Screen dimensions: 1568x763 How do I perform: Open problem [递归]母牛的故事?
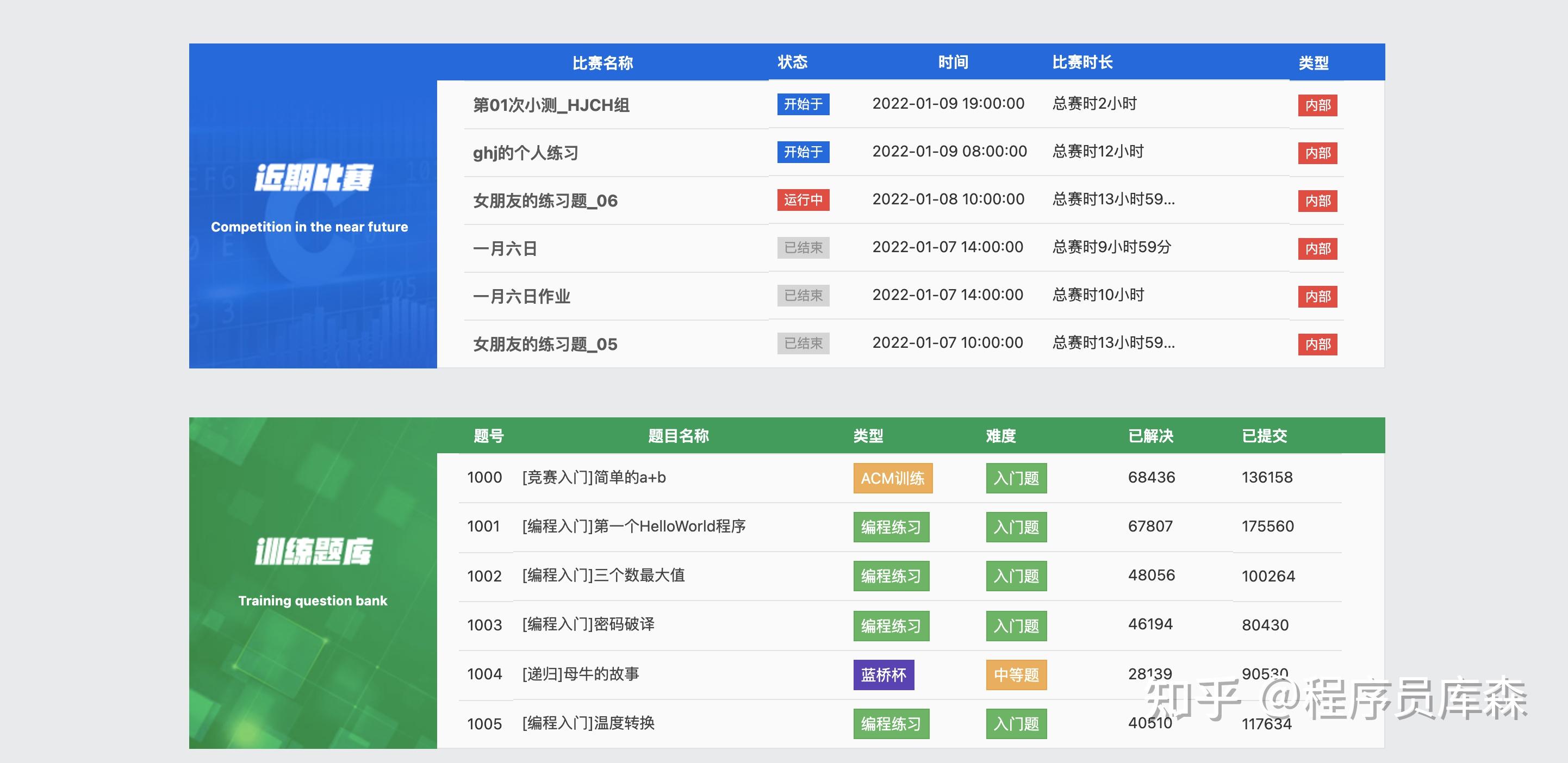tap(580, 673)
